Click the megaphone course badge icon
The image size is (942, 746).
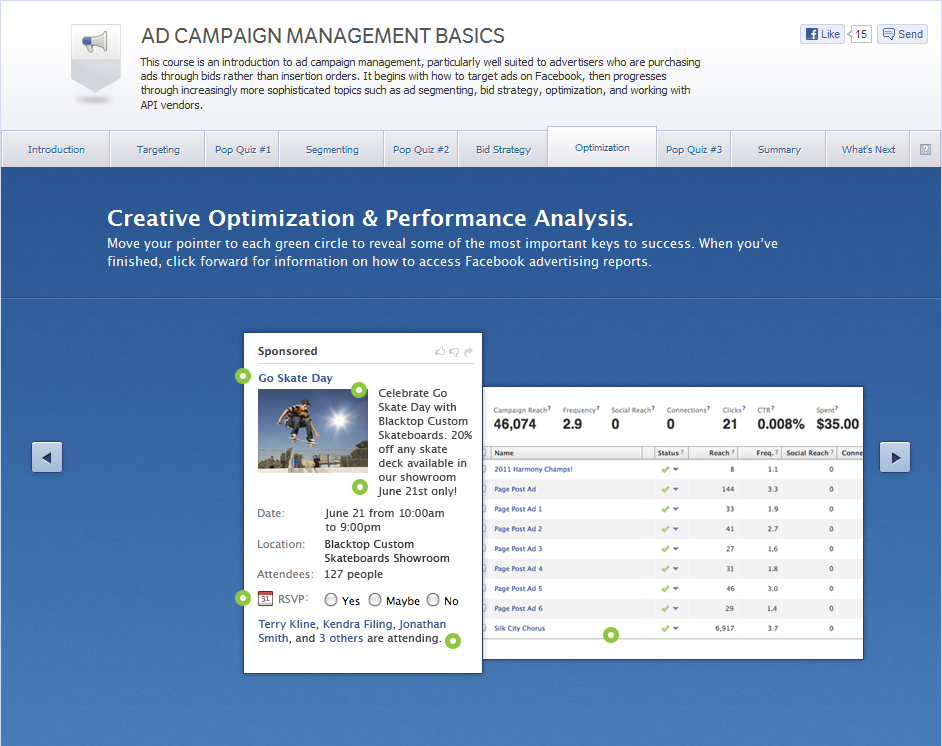(96, 58)
